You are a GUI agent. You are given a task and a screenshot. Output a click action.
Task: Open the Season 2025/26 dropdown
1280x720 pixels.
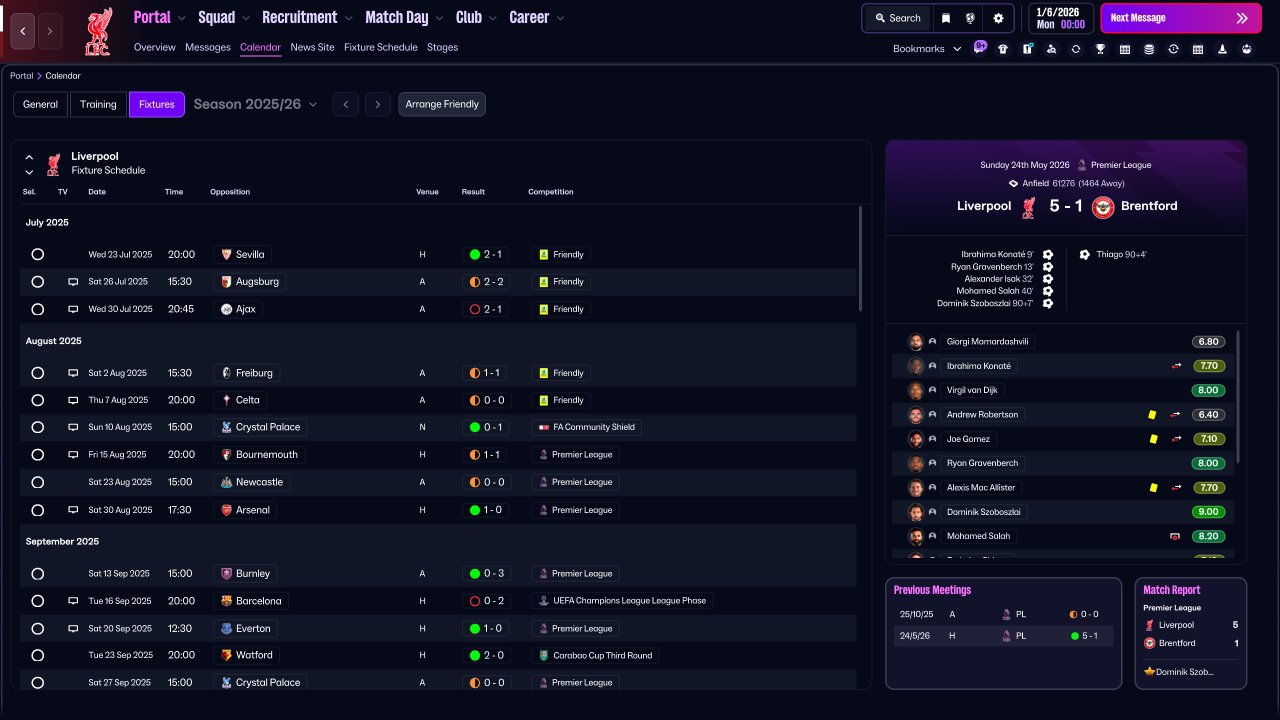pyautogui.click(x=256, y=104)
